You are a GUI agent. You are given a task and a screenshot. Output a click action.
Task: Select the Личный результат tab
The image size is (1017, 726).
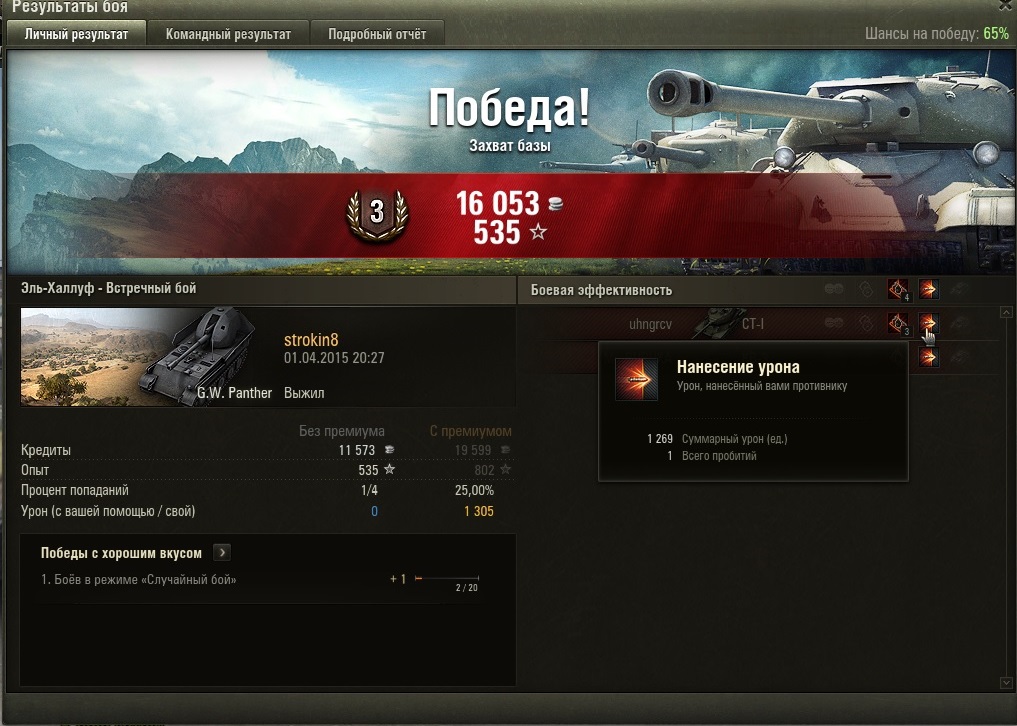click(x=77, y=34)
